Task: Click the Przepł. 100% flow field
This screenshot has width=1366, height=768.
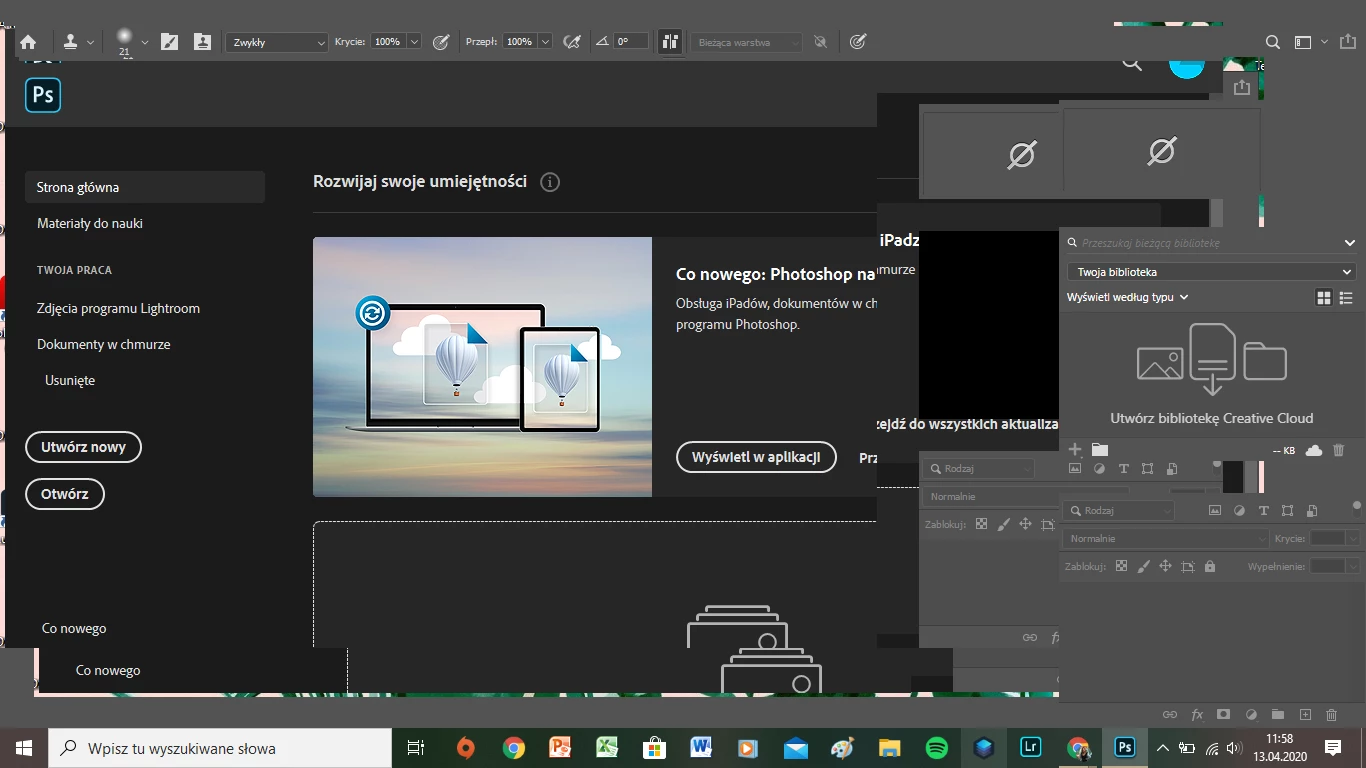Action: [519, 42]
